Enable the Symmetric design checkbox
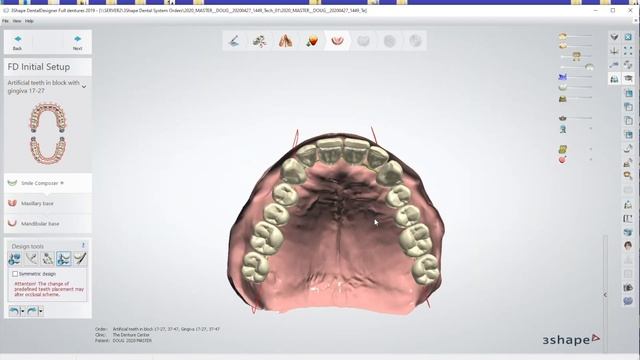Image resolution: width=640 pixels, height=360 pixels. (15, 274)
